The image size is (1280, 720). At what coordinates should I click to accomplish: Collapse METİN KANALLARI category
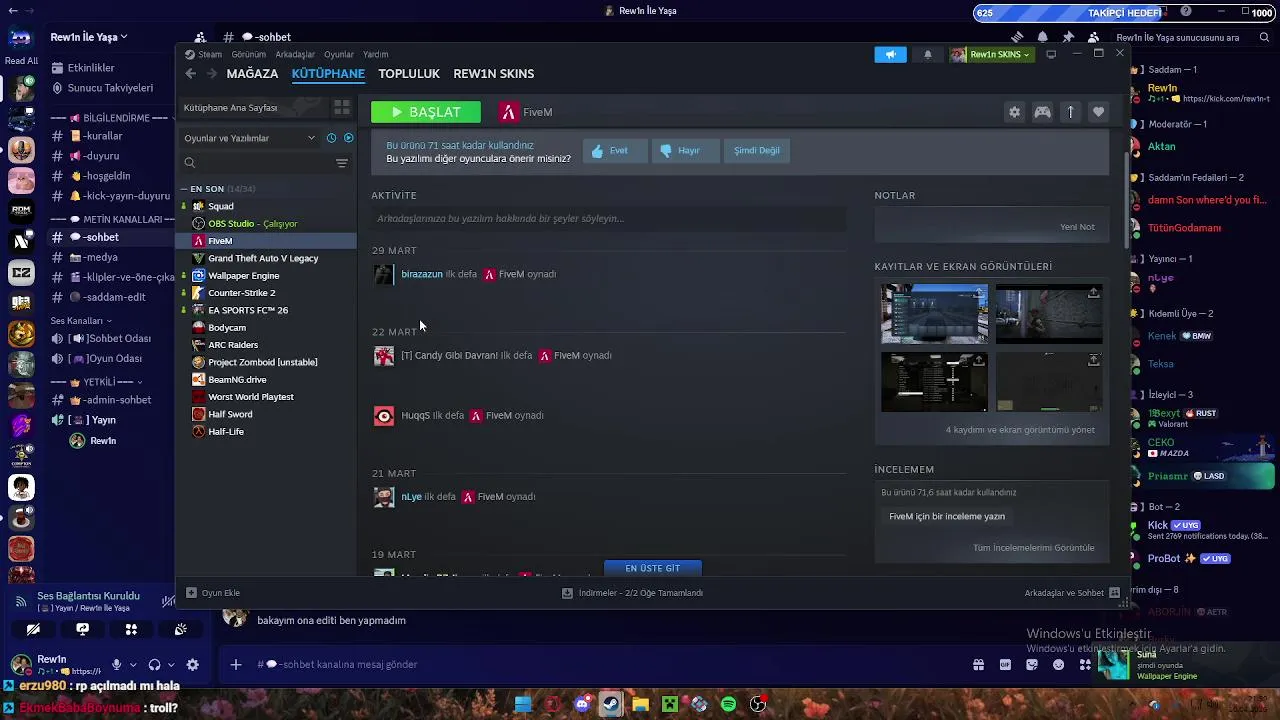(120, 219)
